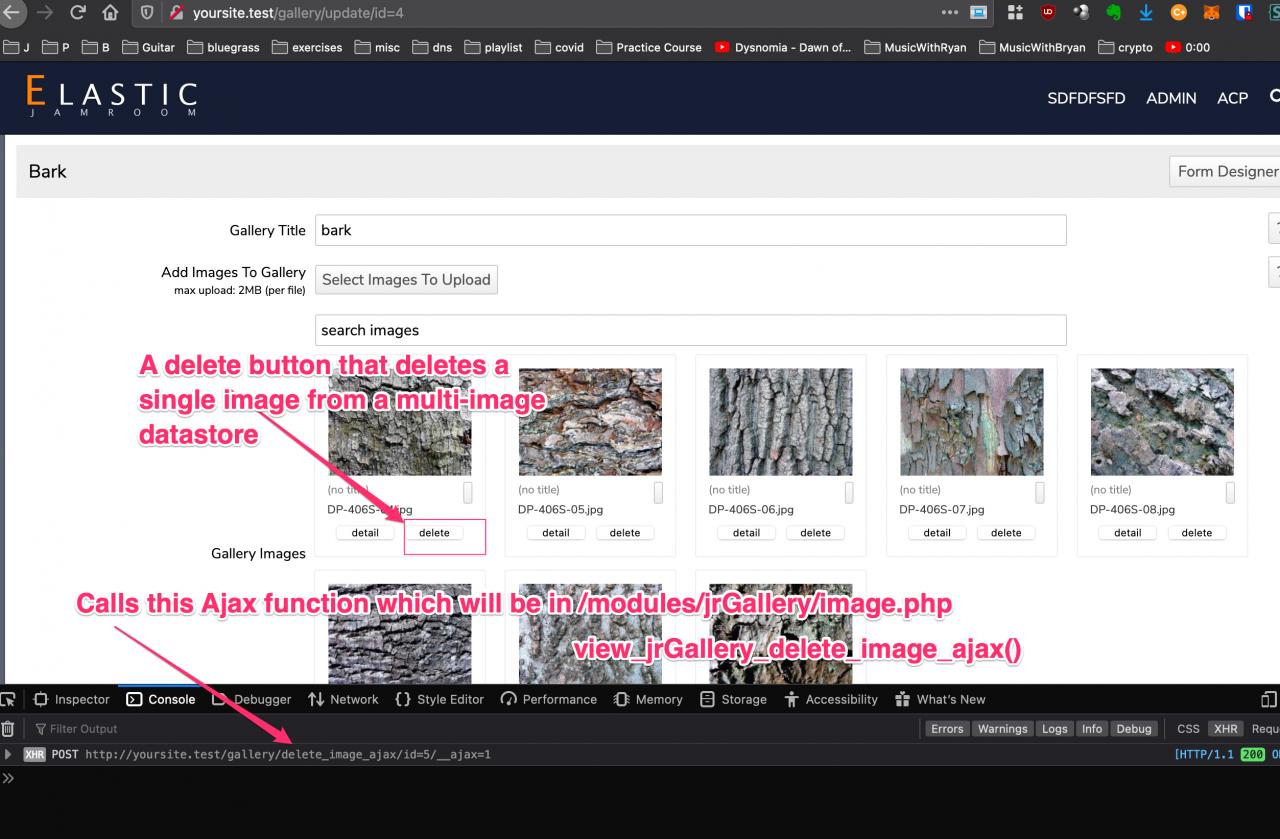Viewport: 1280px width, 839px height.
Task: Switch to the Network devtools tab
Action: tap(343, 699)
